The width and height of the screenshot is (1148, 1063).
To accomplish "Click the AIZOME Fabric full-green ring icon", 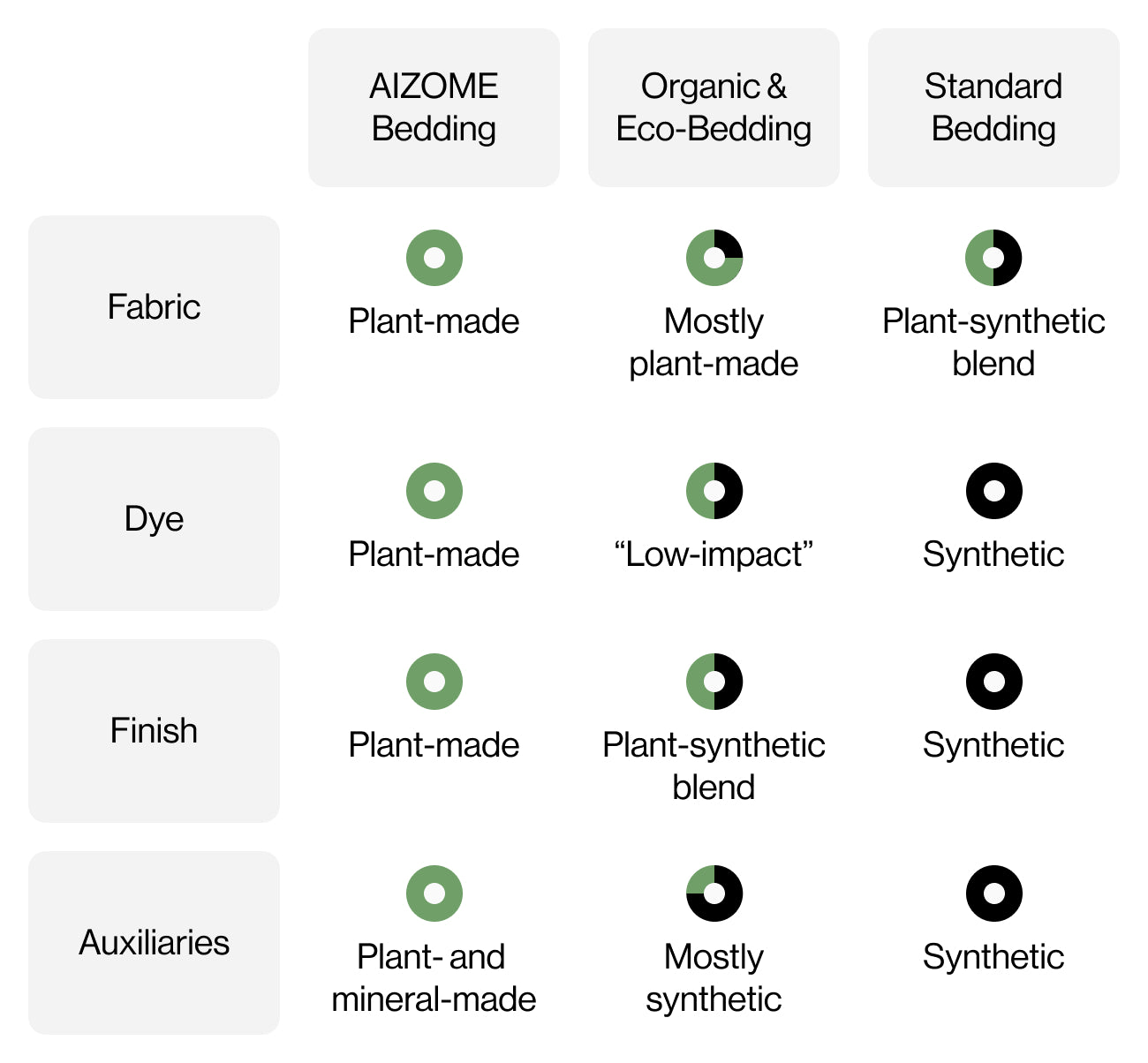I will tap(434, 258).
